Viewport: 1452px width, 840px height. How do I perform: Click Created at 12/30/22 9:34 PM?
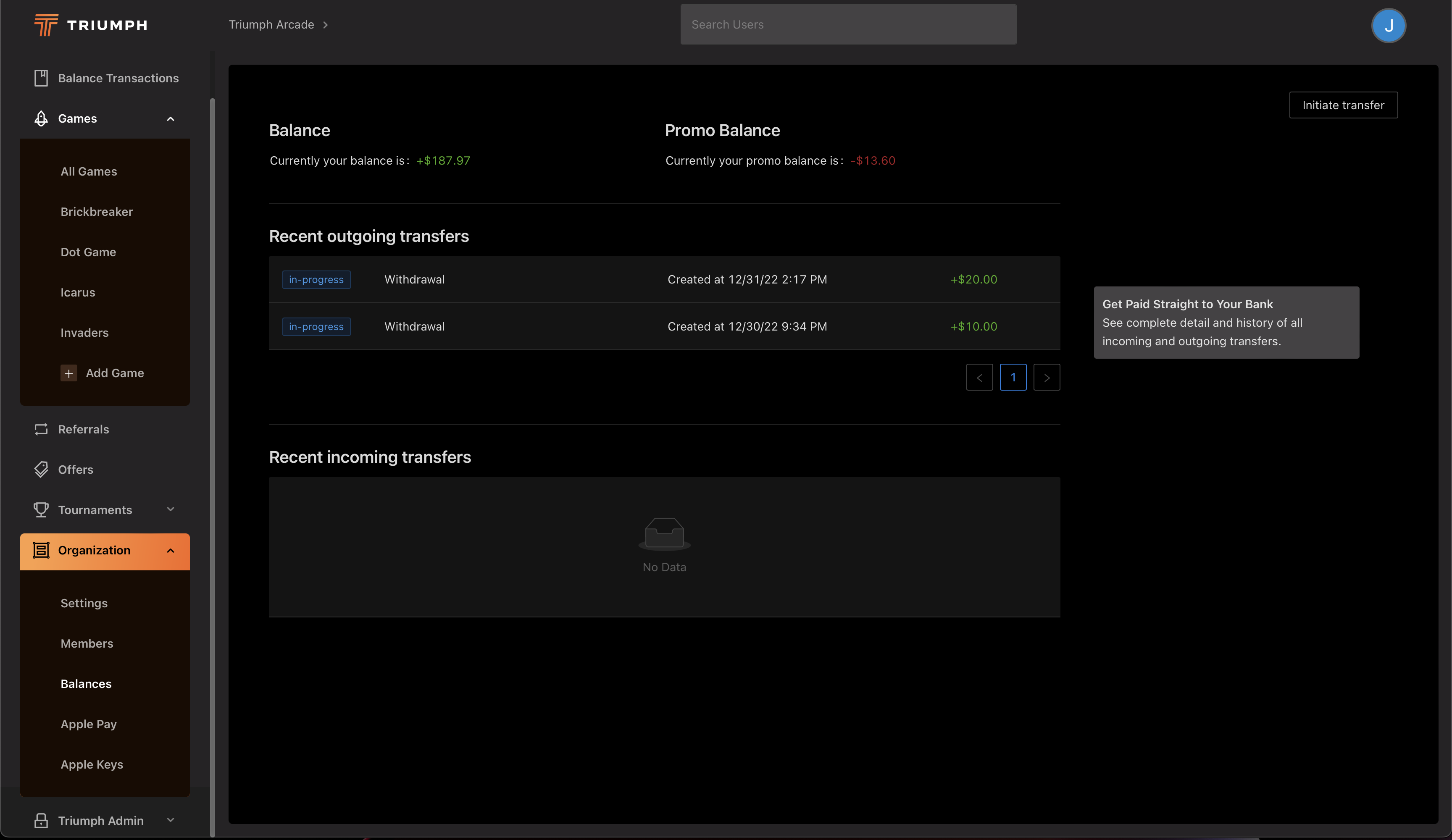coord(747,327)
